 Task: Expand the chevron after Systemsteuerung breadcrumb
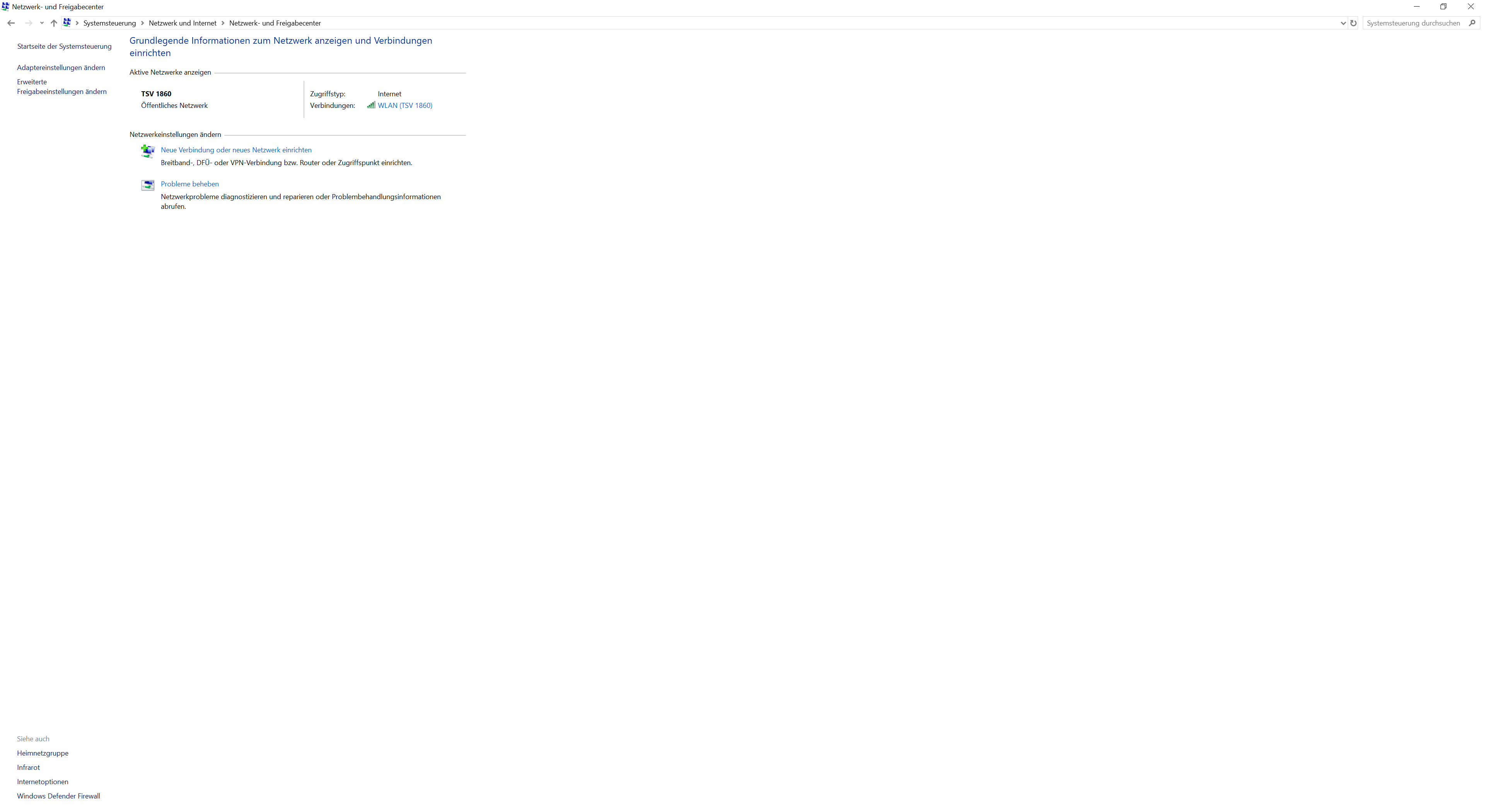click(142, 23)
